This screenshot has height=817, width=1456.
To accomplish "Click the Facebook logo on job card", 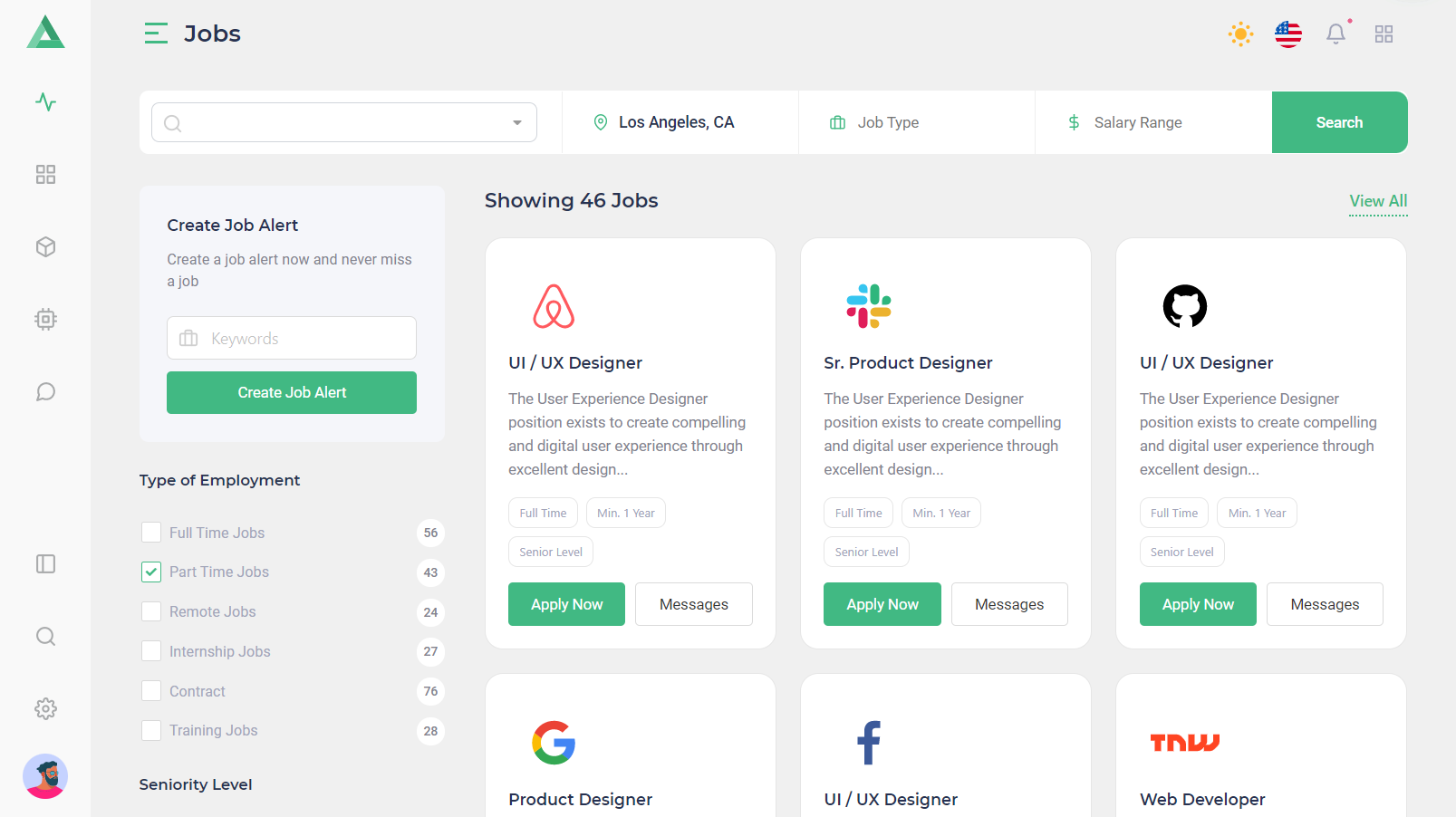I will pyautogui.click(x=869, y=743).
